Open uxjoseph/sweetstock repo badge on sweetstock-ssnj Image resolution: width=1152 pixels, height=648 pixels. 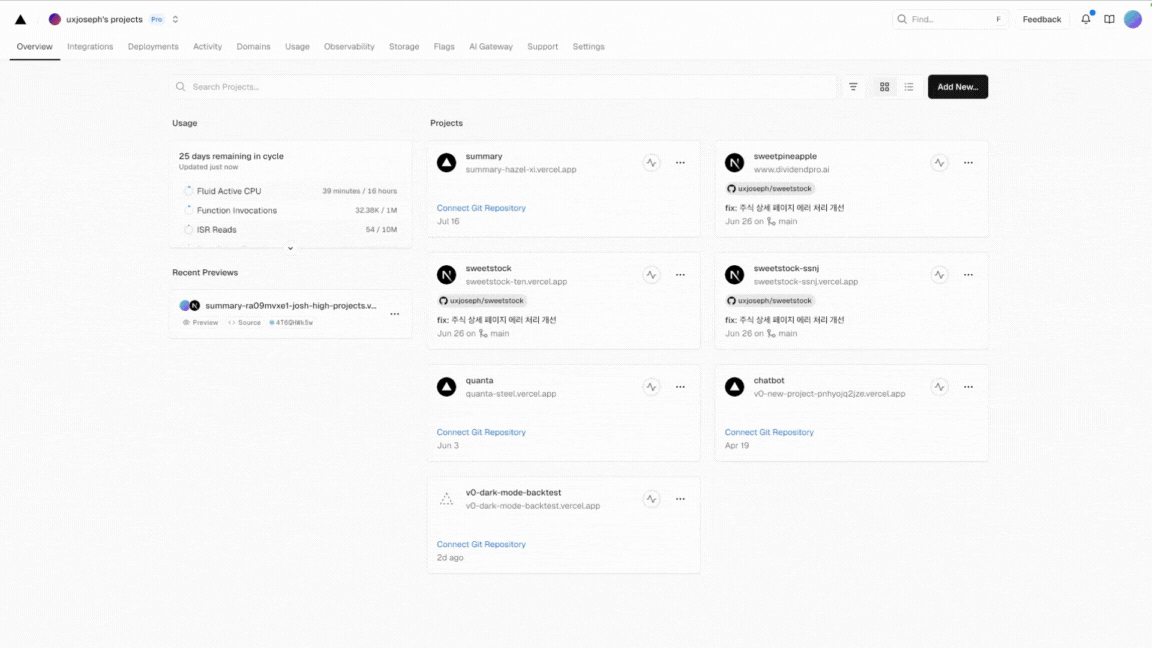point(769,300)
